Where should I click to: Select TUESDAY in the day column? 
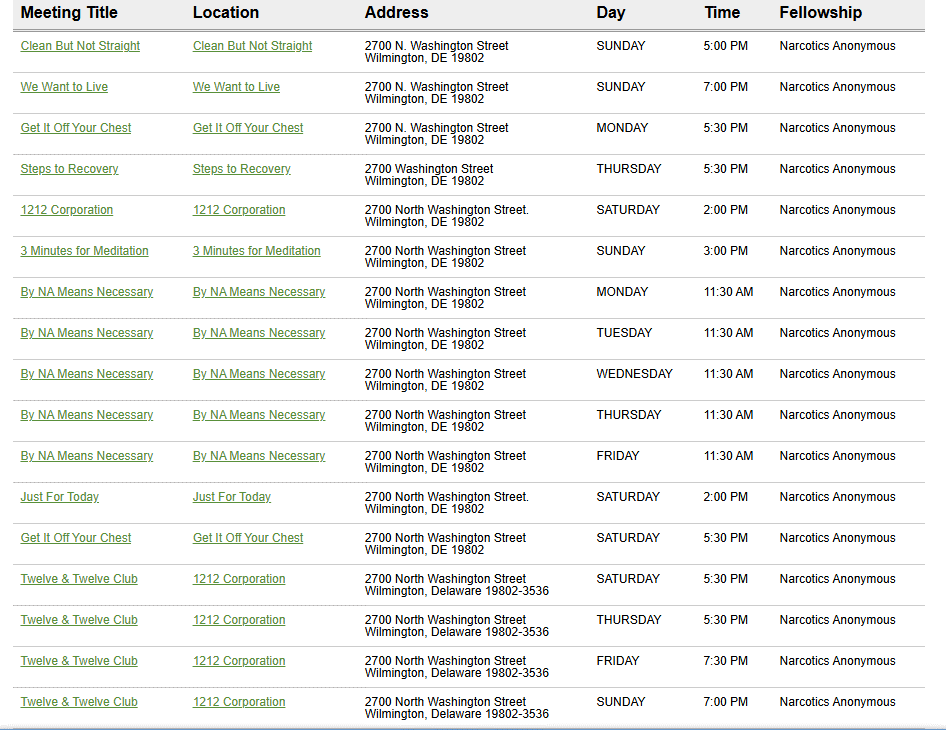[x=624, y=333]
